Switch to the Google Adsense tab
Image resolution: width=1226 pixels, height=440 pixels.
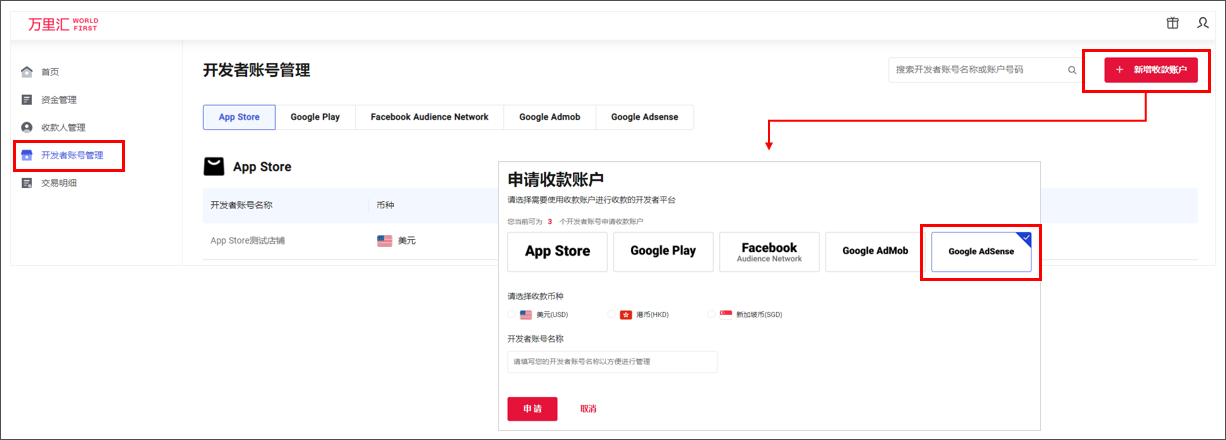point(645,117)
